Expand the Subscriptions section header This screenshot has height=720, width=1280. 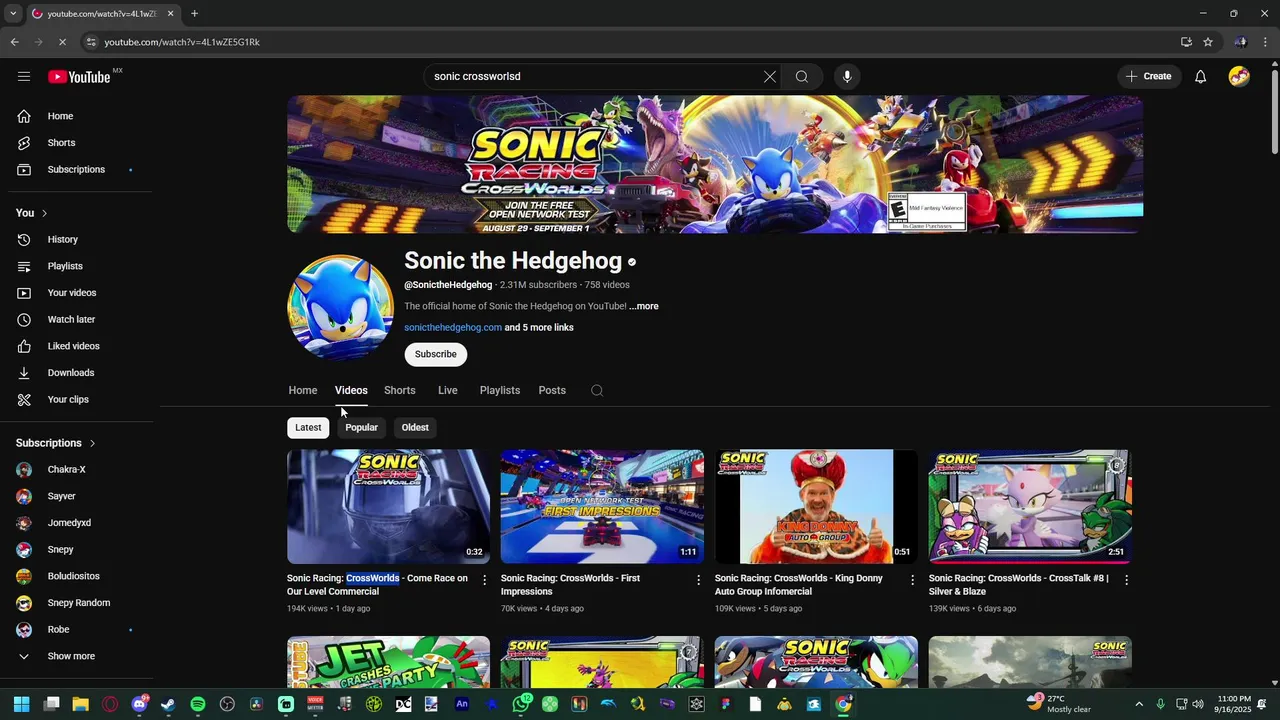[x=56, y=443]
